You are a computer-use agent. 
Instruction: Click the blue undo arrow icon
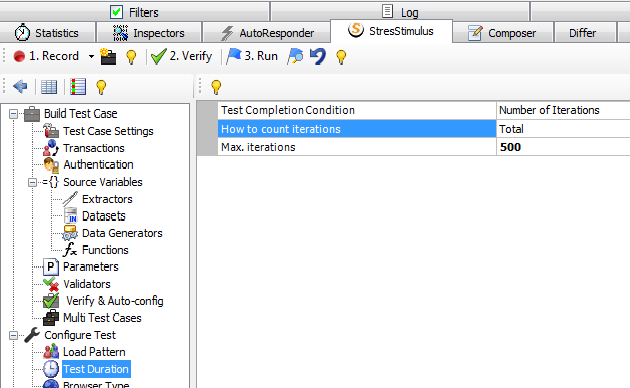[x=318, y=57]
